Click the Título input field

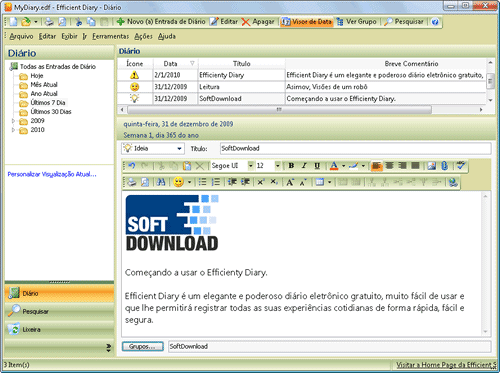[355, 148]
